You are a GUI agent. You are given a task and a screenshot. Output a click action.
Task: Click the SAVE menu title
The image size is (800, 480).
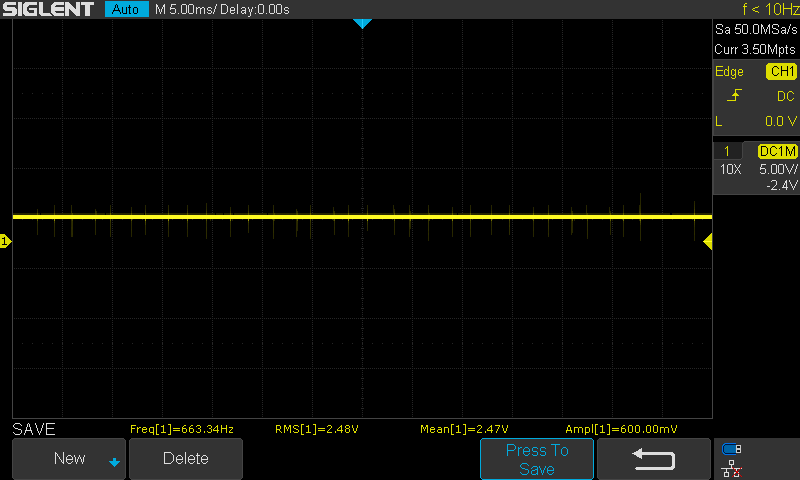[34, 429]
